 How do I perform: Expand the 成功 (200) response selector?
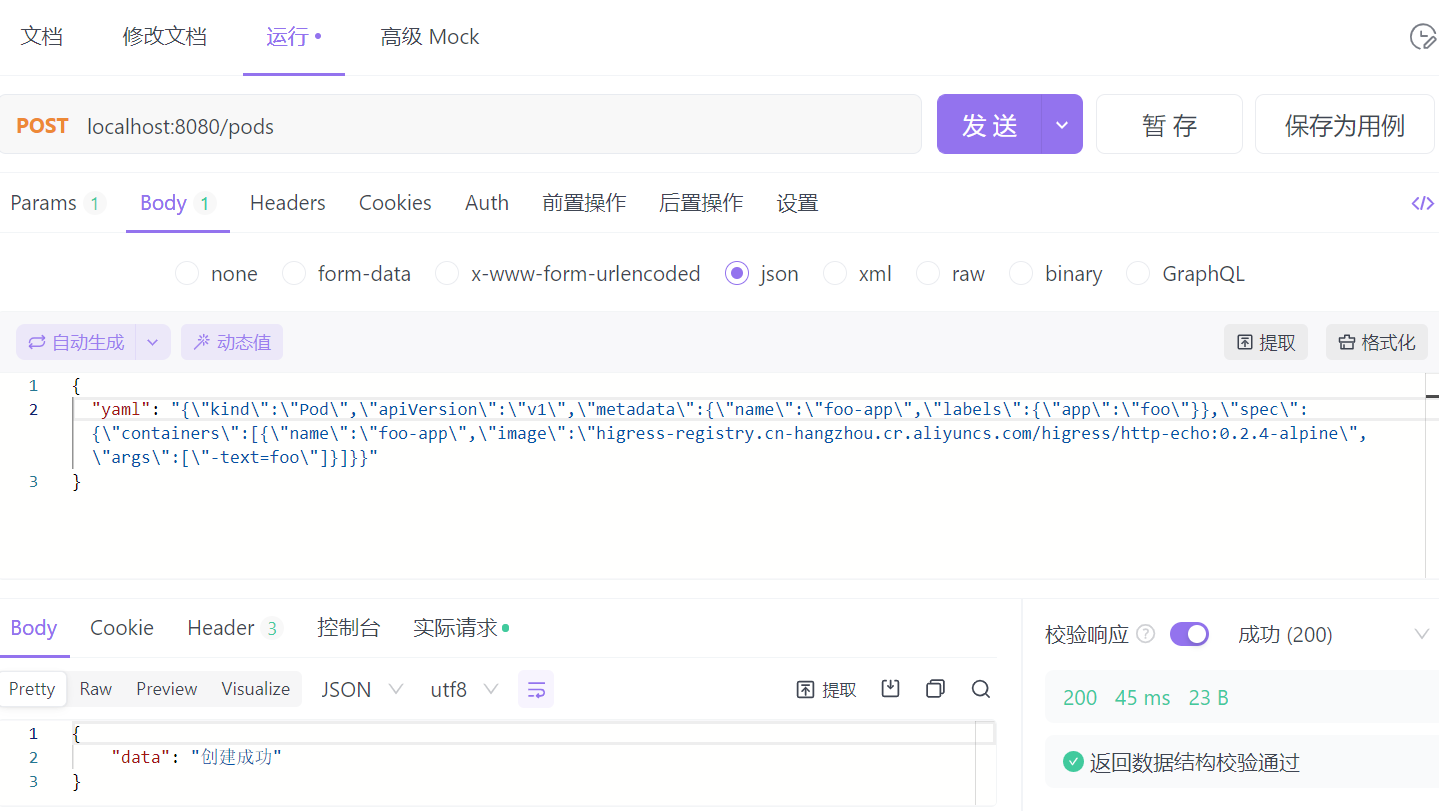pos(1421,634)
